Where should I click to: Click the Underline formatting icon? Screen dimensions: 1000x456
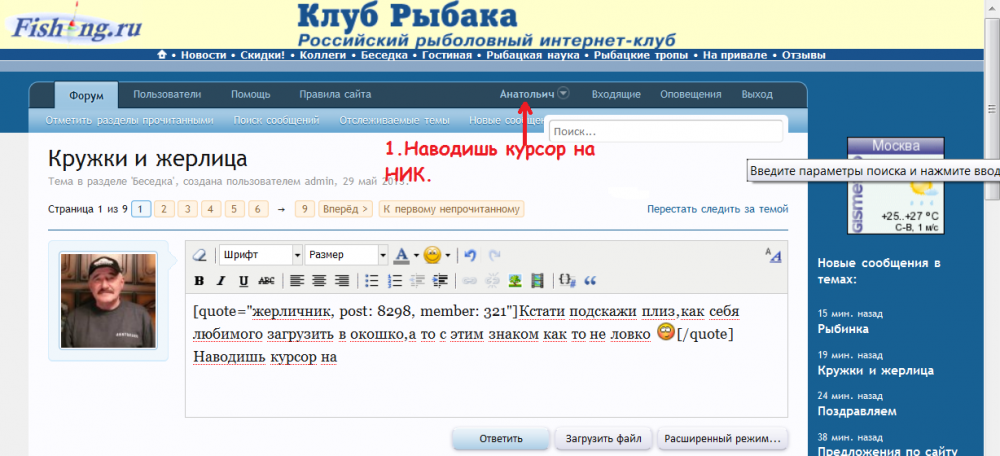click(x=243, y=280)
